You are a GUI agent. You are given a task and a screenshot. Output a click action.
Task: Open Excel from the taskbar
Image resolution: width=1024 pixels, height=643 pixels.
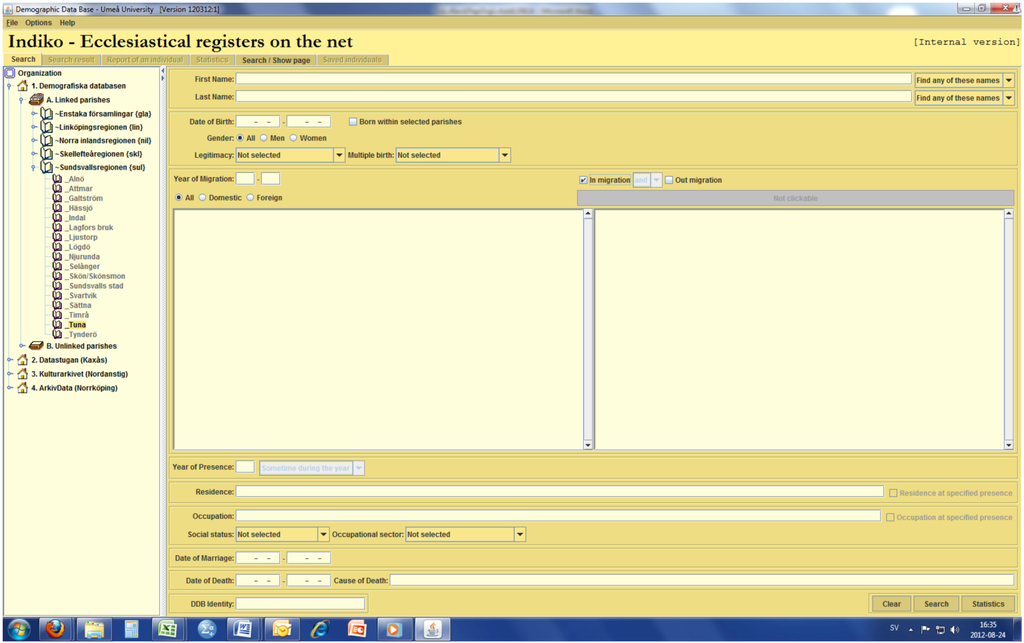pyautogui.click(x=168, y=629)
